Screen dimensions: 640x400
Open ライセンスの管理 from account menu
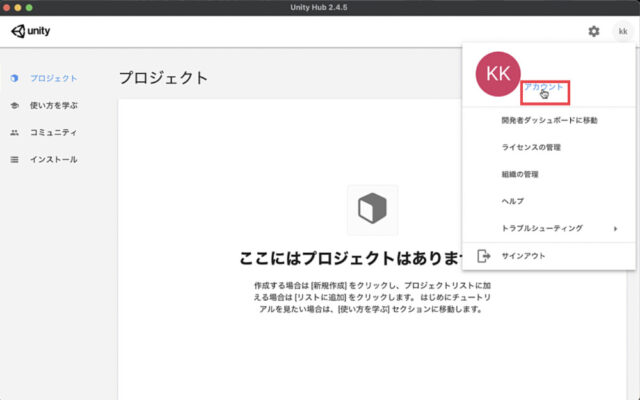[x=531, y=147]
